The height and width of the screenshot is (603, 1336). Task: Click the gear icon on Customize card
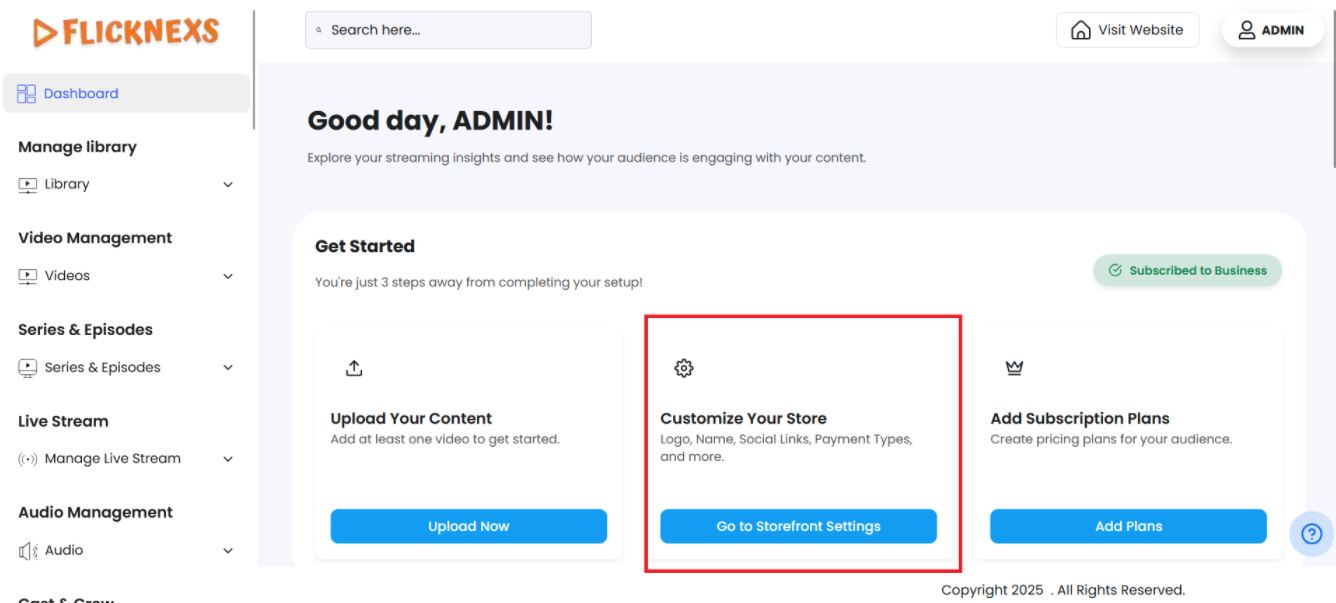coord(684,368)
